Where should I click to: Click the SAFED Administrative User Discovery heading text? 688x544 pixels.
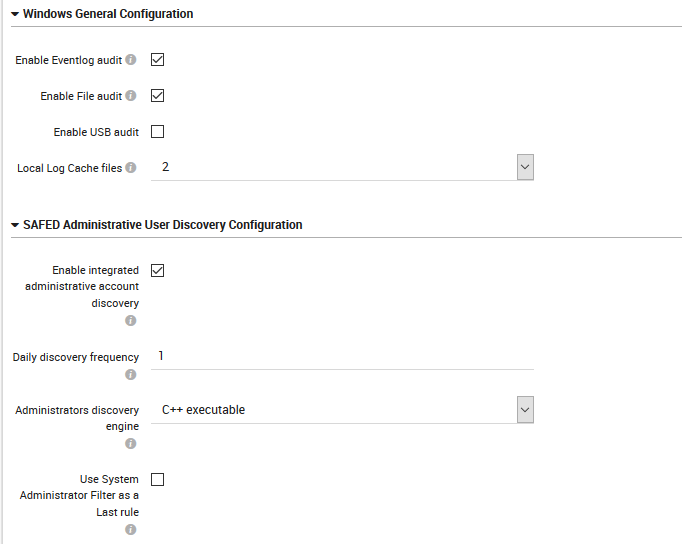click(x=162, y=225)
